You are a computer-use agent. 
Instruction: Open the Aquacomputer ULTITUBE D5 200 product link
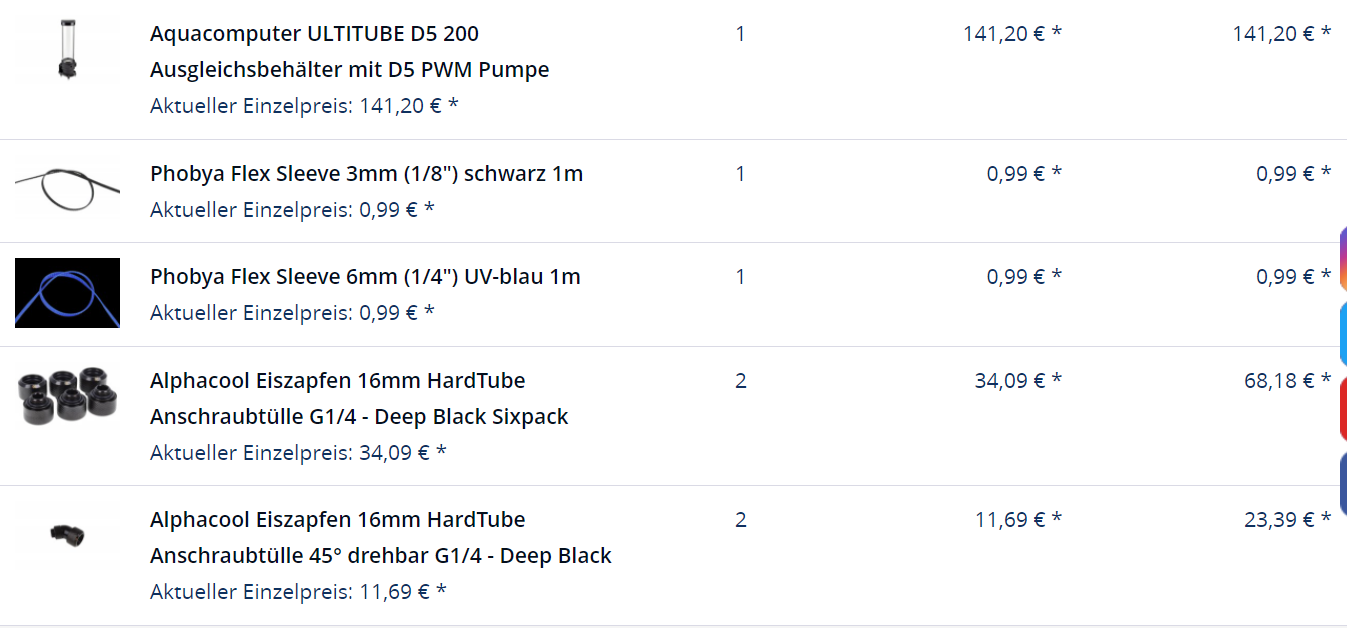pyautogui.click(x=349, y=52)
